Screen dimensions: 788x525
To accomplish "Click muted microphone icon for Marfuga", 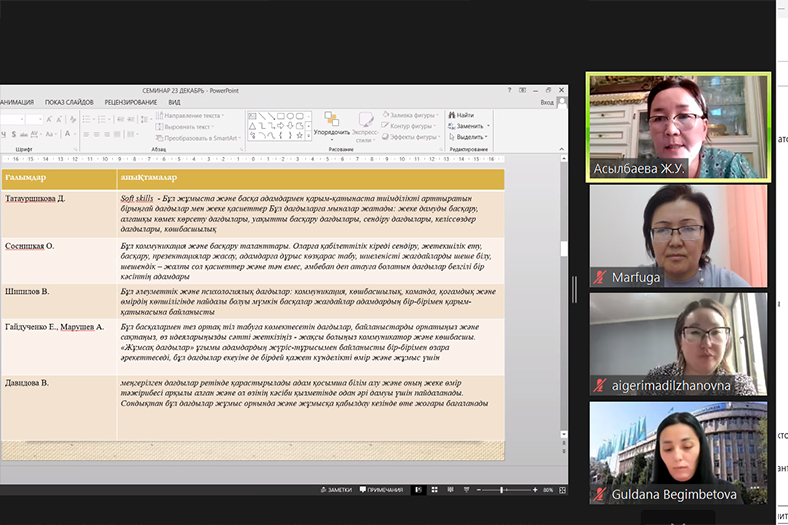I will (x=600, y=277).
